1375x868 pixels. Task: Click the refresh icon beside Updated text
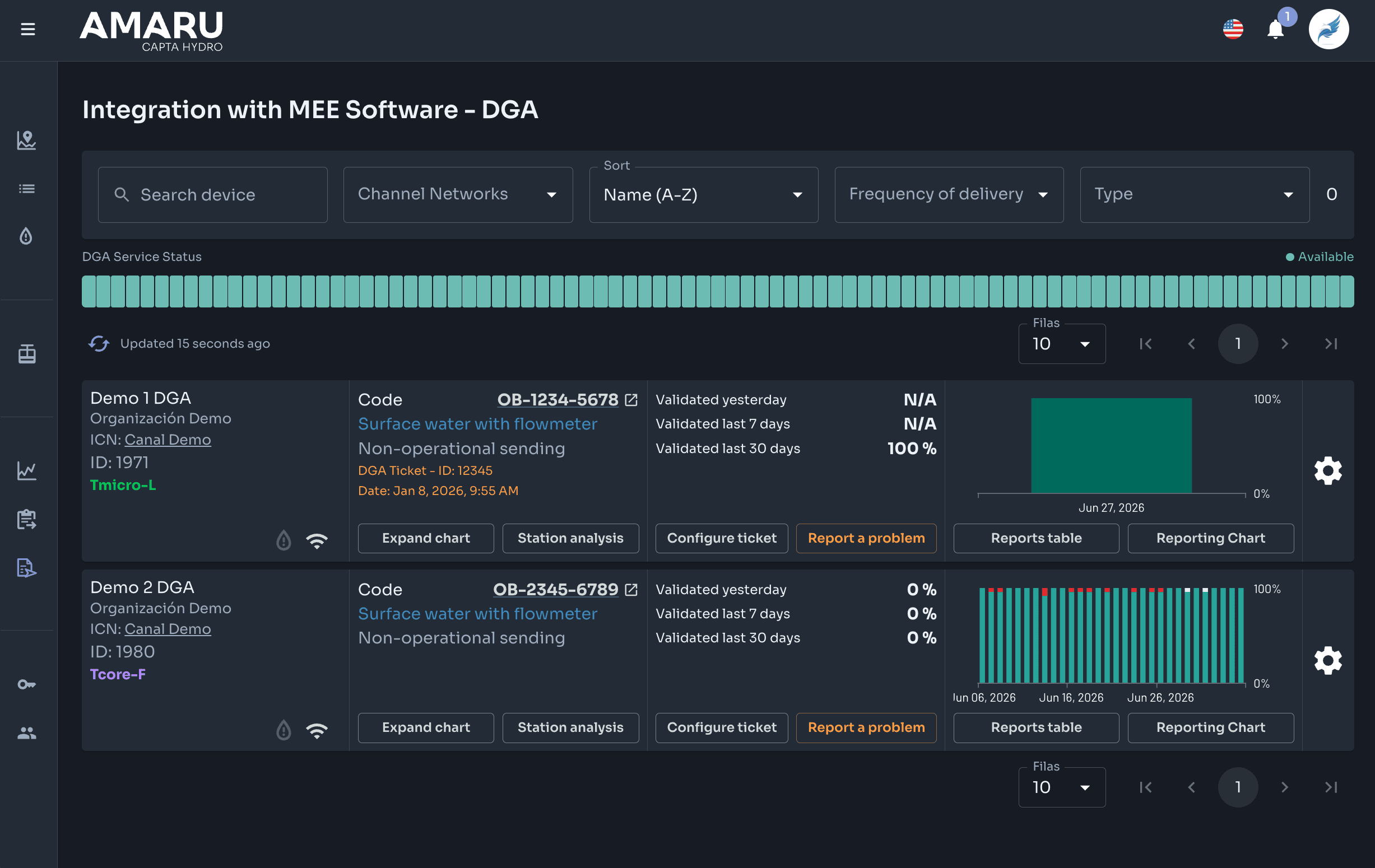(99, 343)
